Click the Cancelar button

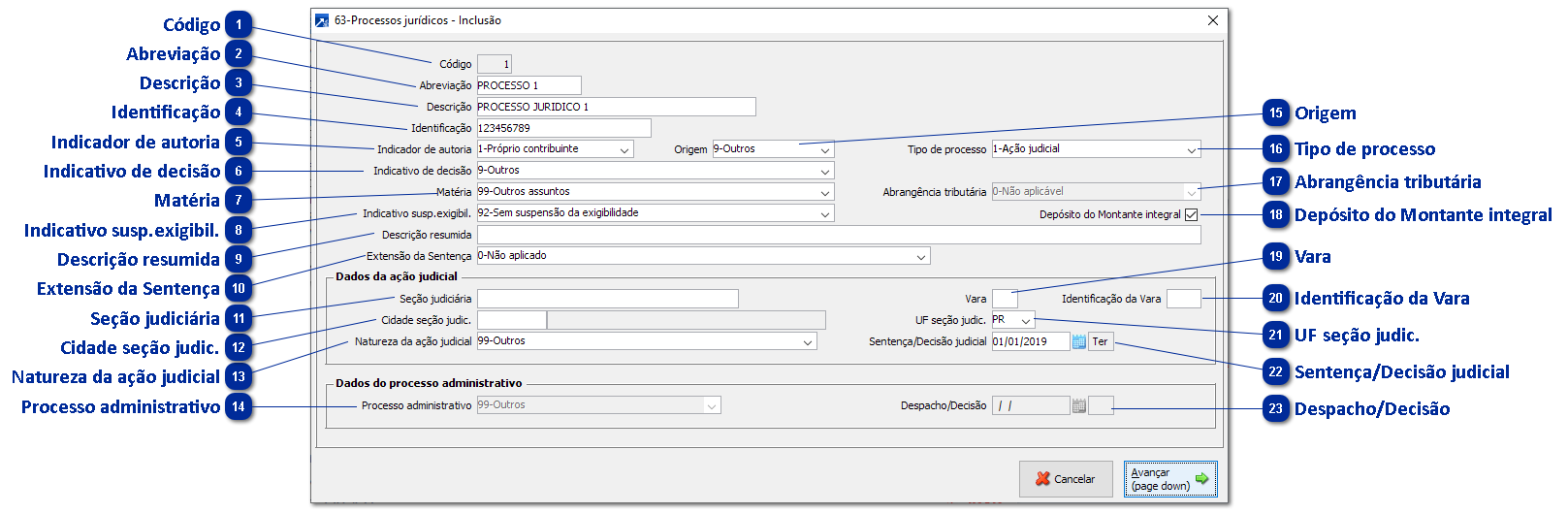pyautogui.click(x=1066, y=479)
